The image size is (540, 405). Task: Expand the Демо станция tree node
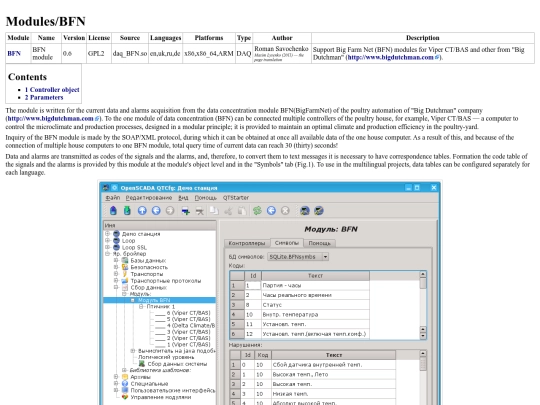(107, 234)
